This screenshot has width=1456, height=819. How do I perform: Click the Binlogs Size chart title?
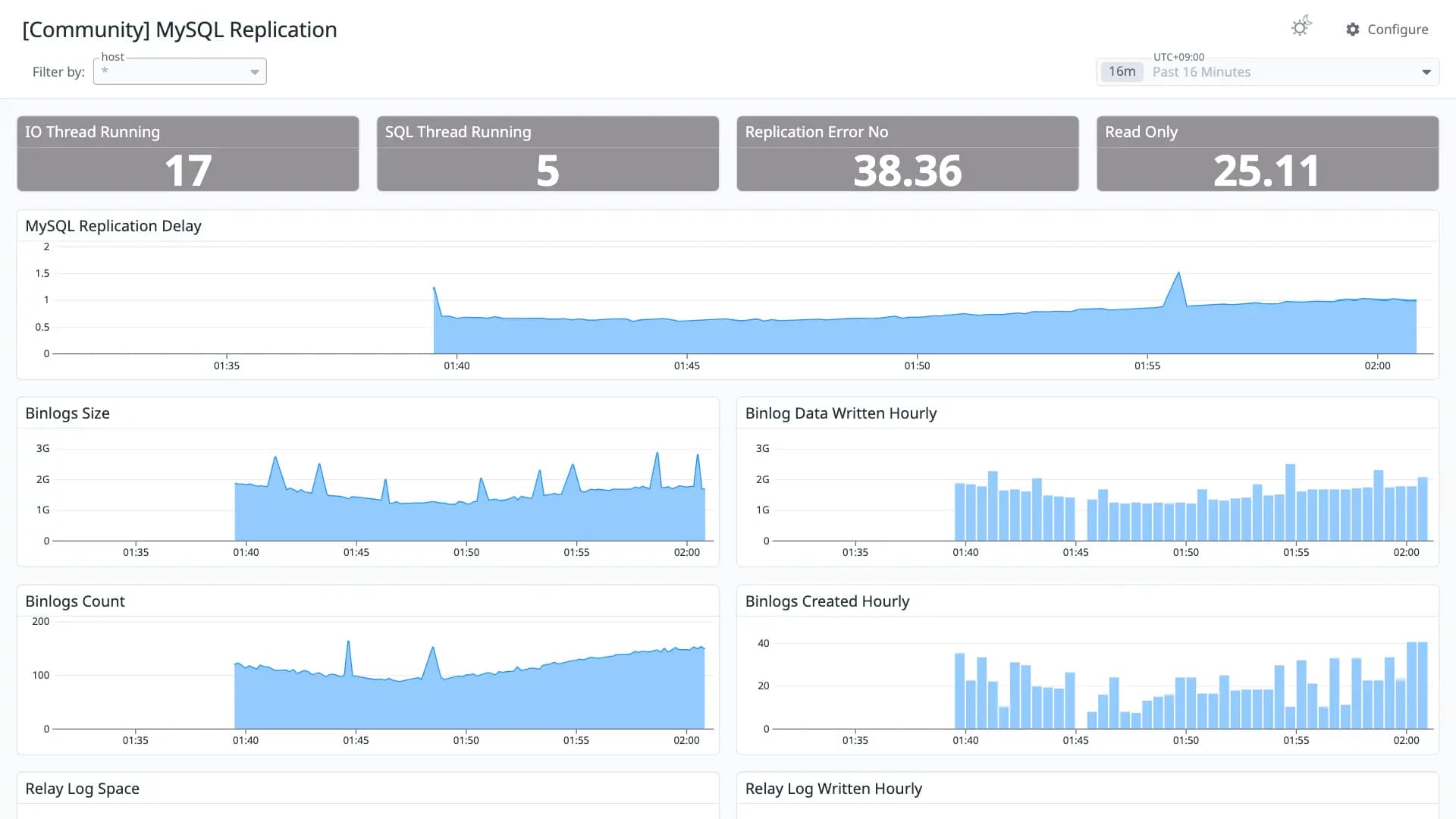[x=67, y=413]
